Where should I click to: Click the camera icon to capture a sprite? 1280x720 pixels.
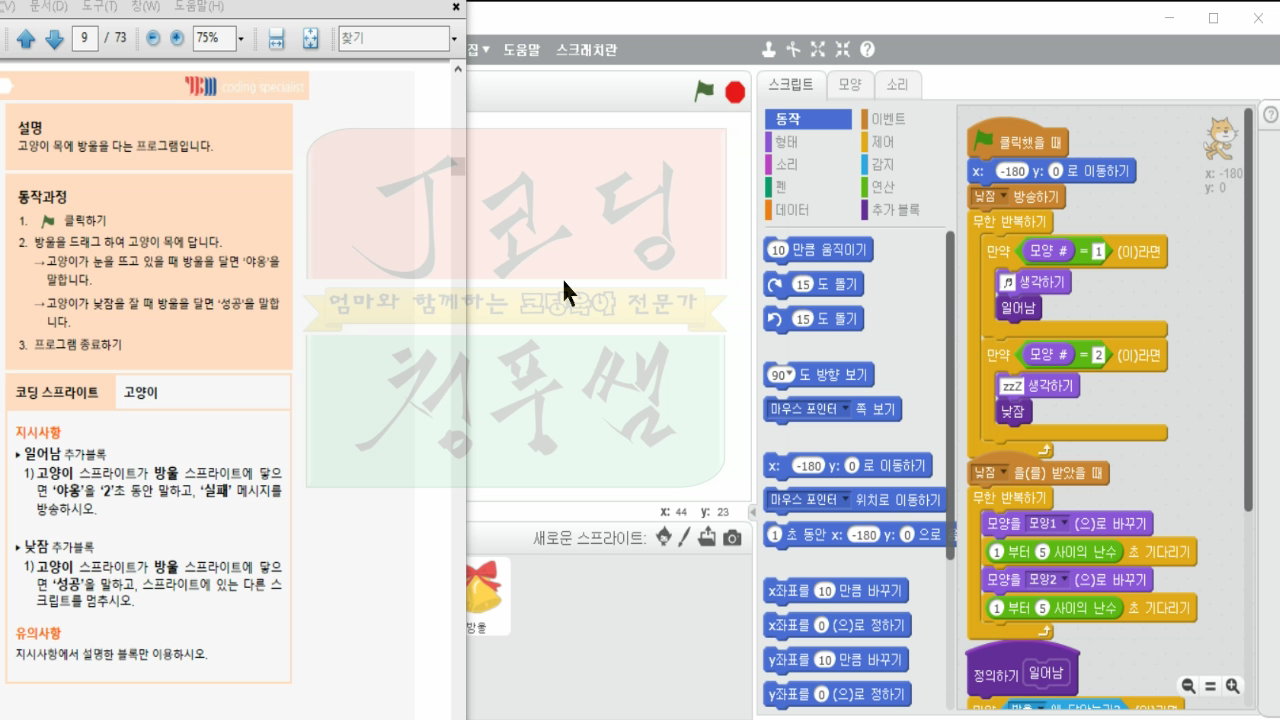point(733,537)
